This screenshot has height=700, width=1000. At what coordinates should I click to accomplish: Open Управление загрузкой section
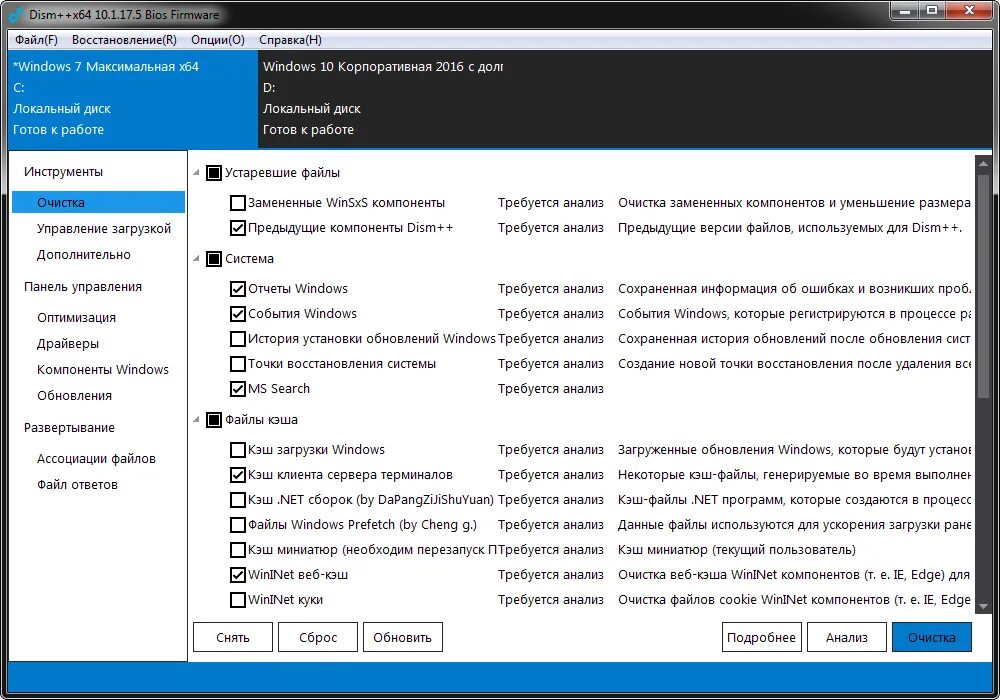click(104, 228)
